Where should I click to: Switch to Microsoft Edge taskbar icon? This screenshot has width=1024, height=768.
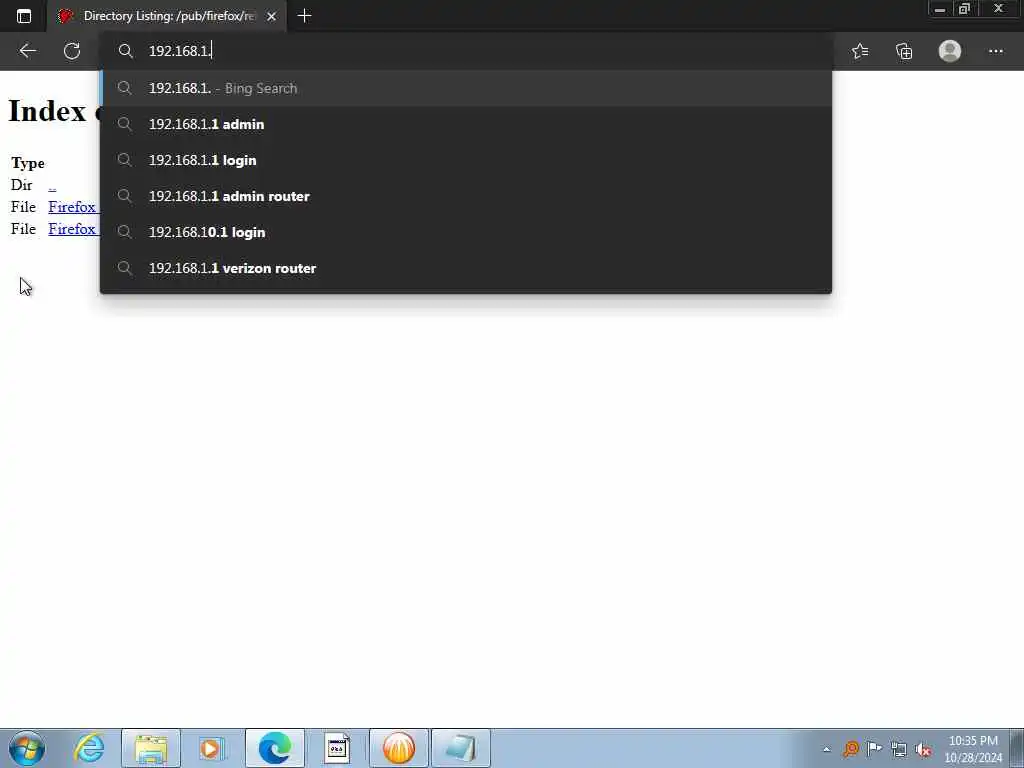[274, 748]
